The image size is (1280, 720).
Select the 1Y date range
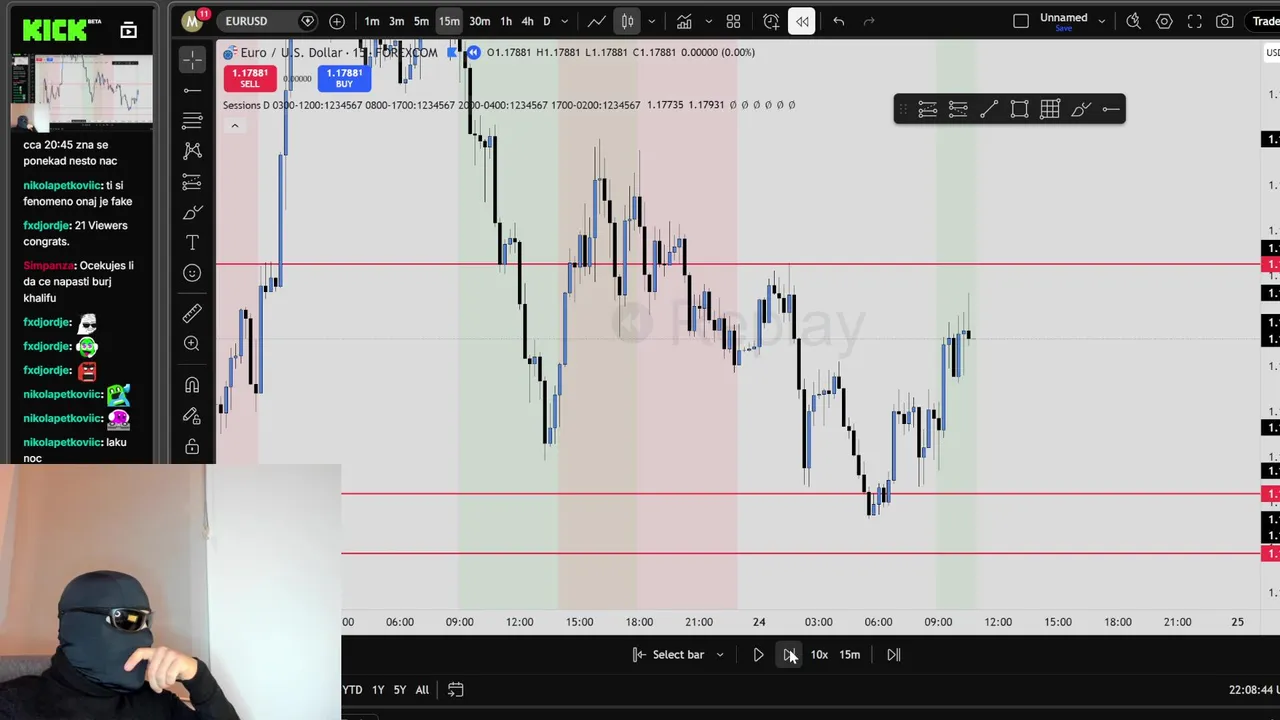pos(378,690)
